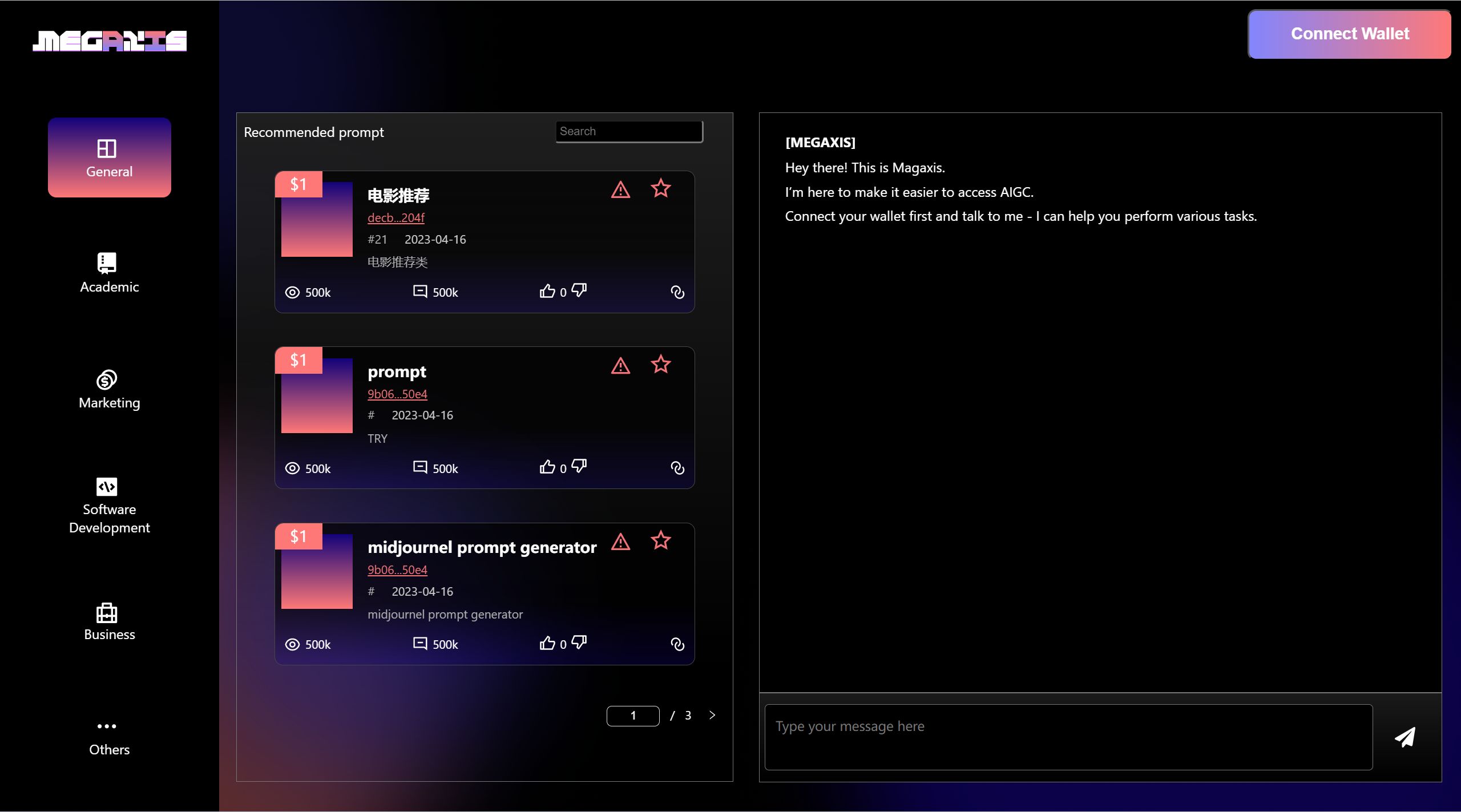Screen dimensions: 1461x812
Task: Like the 电影推荐 prompt
Action: [547, 291]
